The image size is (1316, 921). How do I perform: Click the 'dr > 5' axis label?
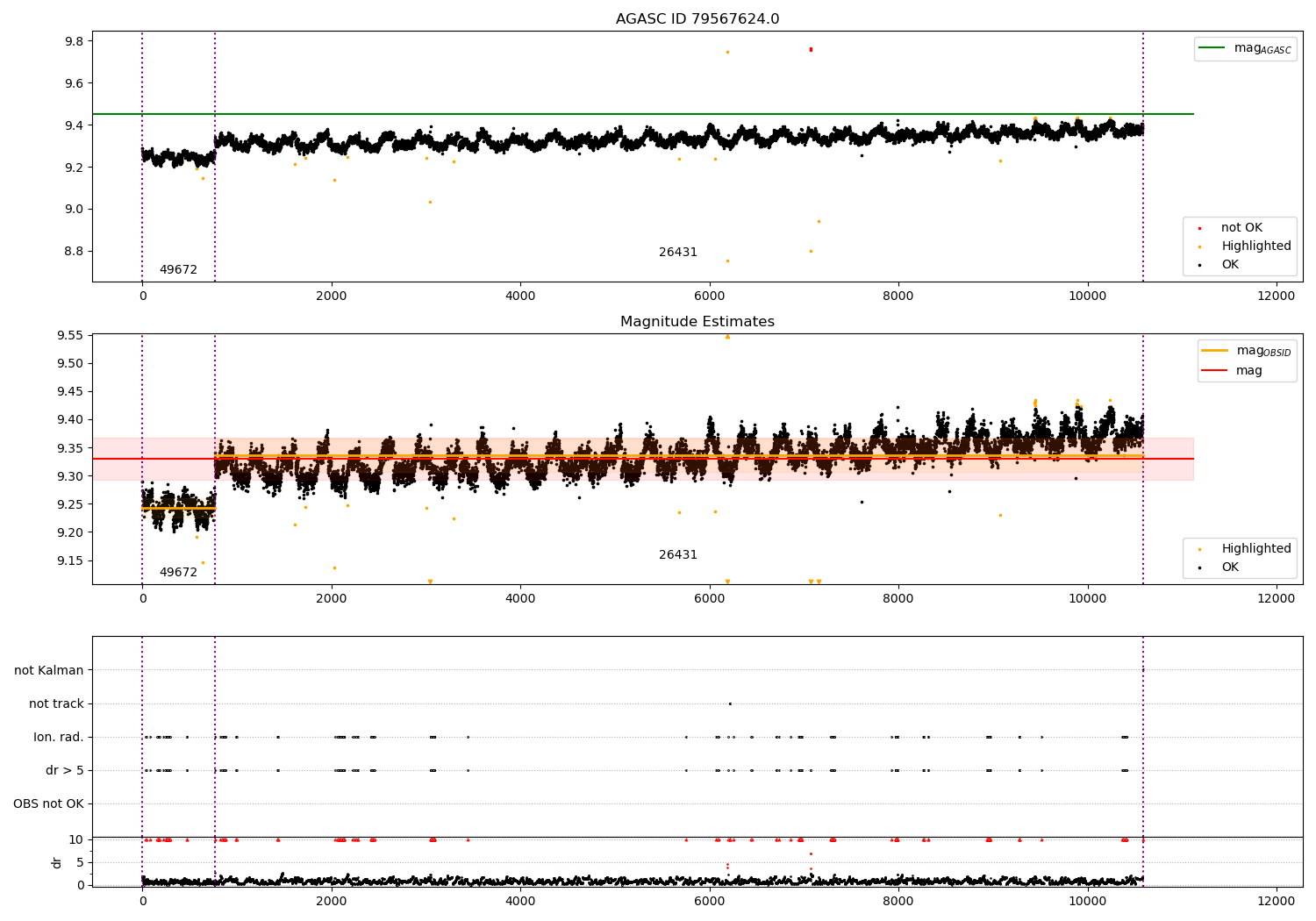[x=65, y=771]
